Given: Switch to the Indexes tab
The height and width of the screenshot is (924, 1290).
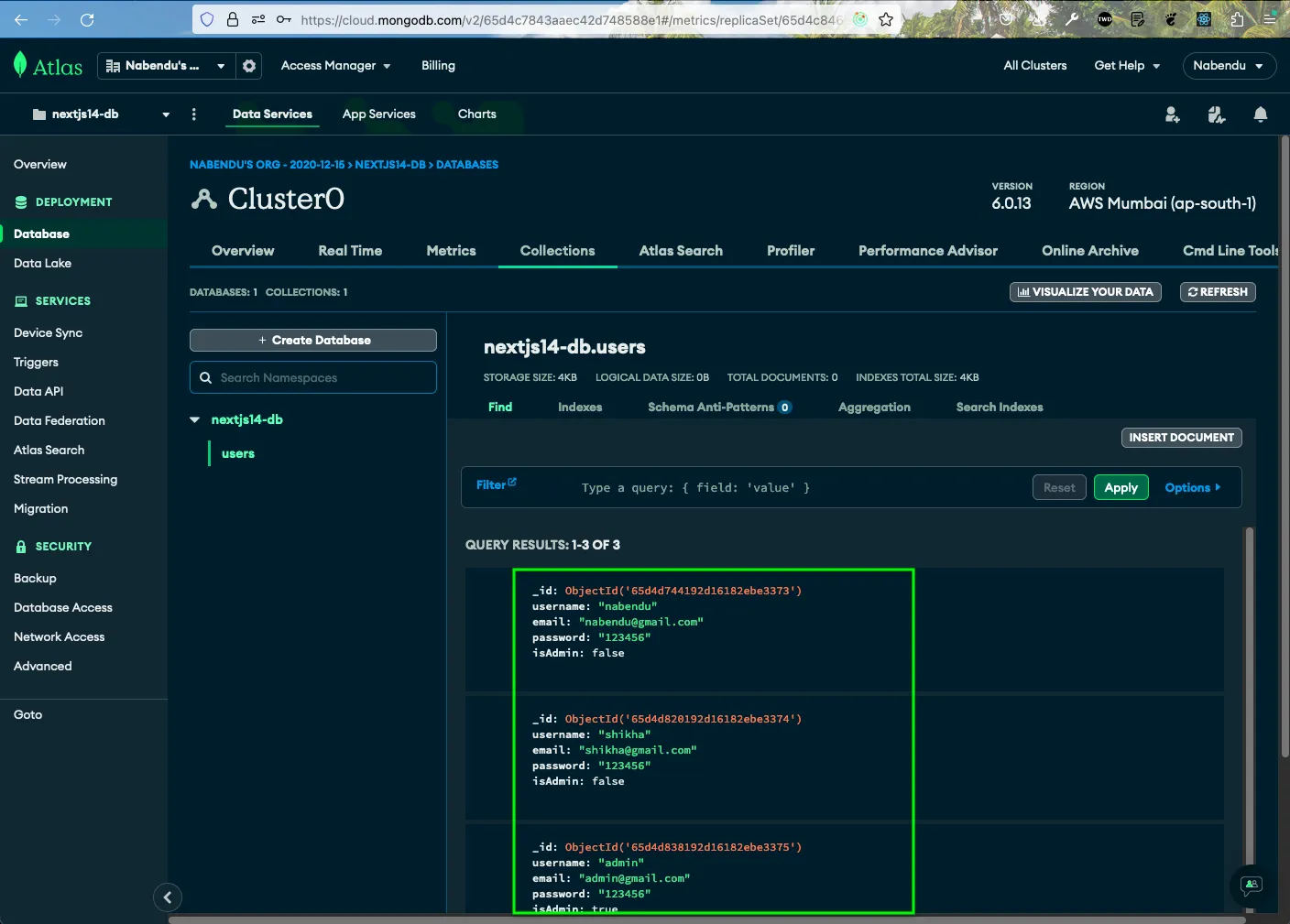Looking at the screenshot, I should [580, 408].
